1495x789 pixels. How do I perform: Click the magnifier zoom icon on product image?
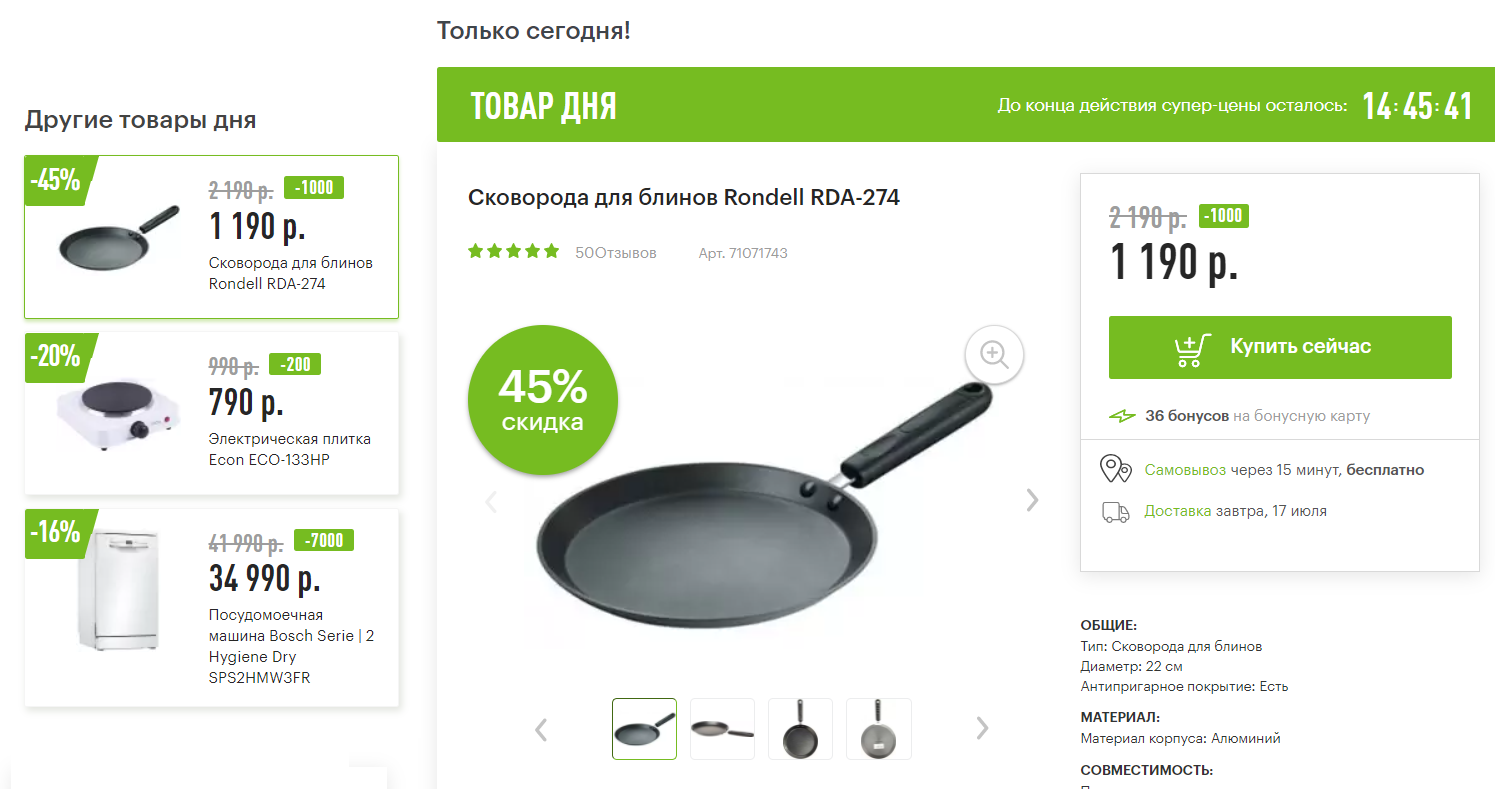994,354
